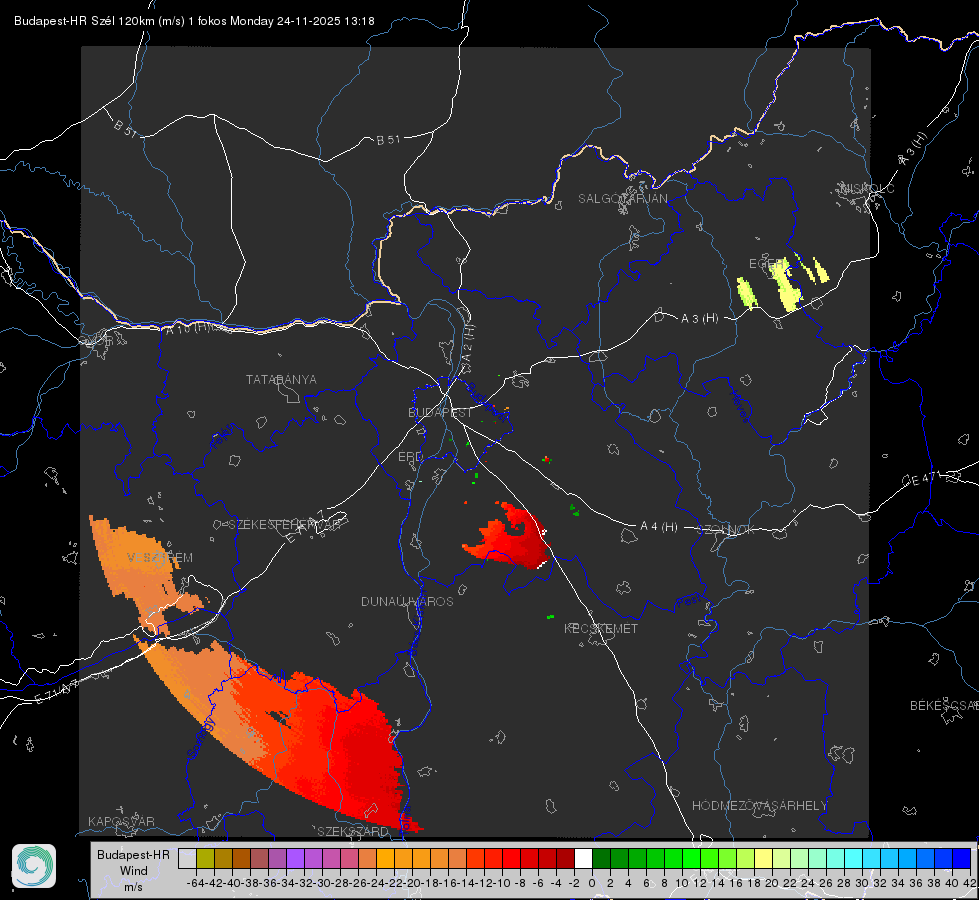The image size is (979, 900).
Task: Click the blue 'Somogy' county label
Action: point(201,739)
